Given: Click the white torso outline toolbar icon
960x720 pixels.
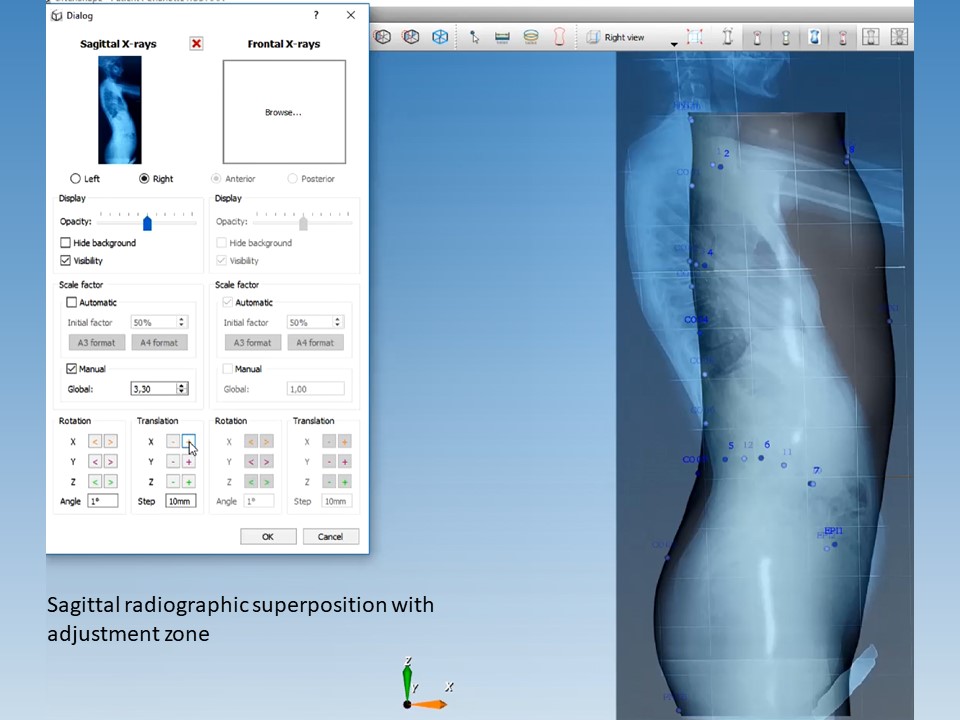Looking at the screenshot, I should pos(727,37).
